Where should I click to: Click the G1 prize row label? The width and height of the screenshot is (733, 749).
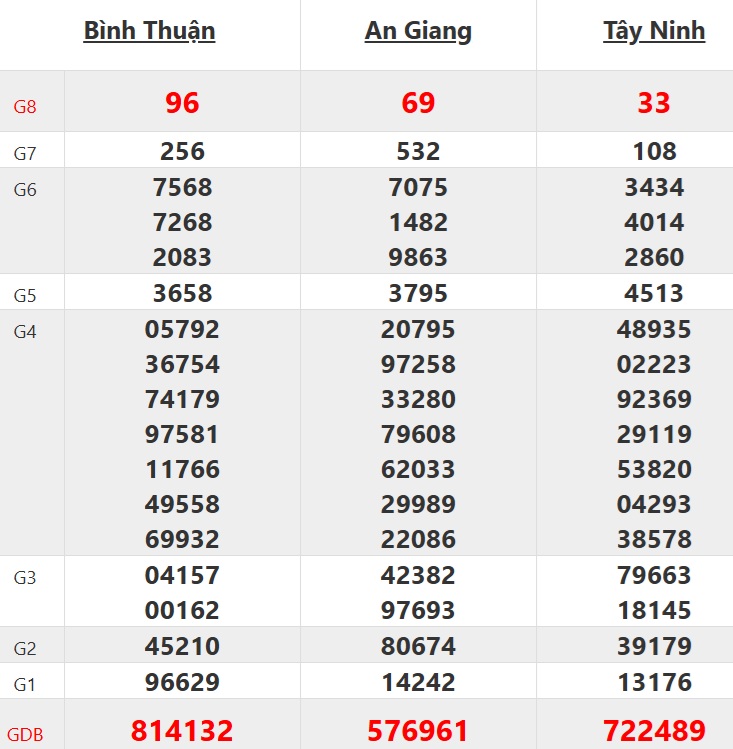[x=25, y=685]
